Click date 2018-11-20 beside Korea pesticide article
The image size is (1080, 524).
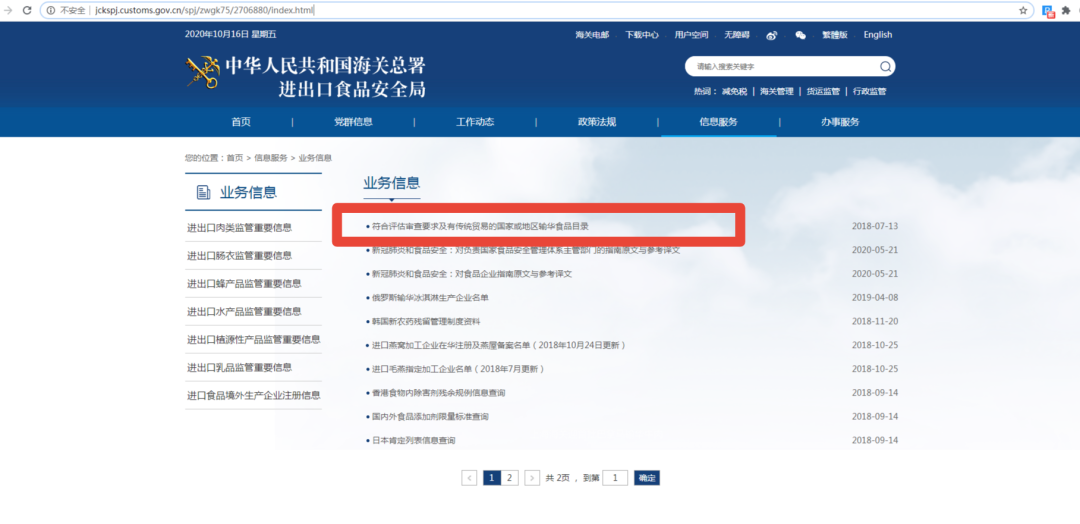pyautogui.click(x=875, y=322)
